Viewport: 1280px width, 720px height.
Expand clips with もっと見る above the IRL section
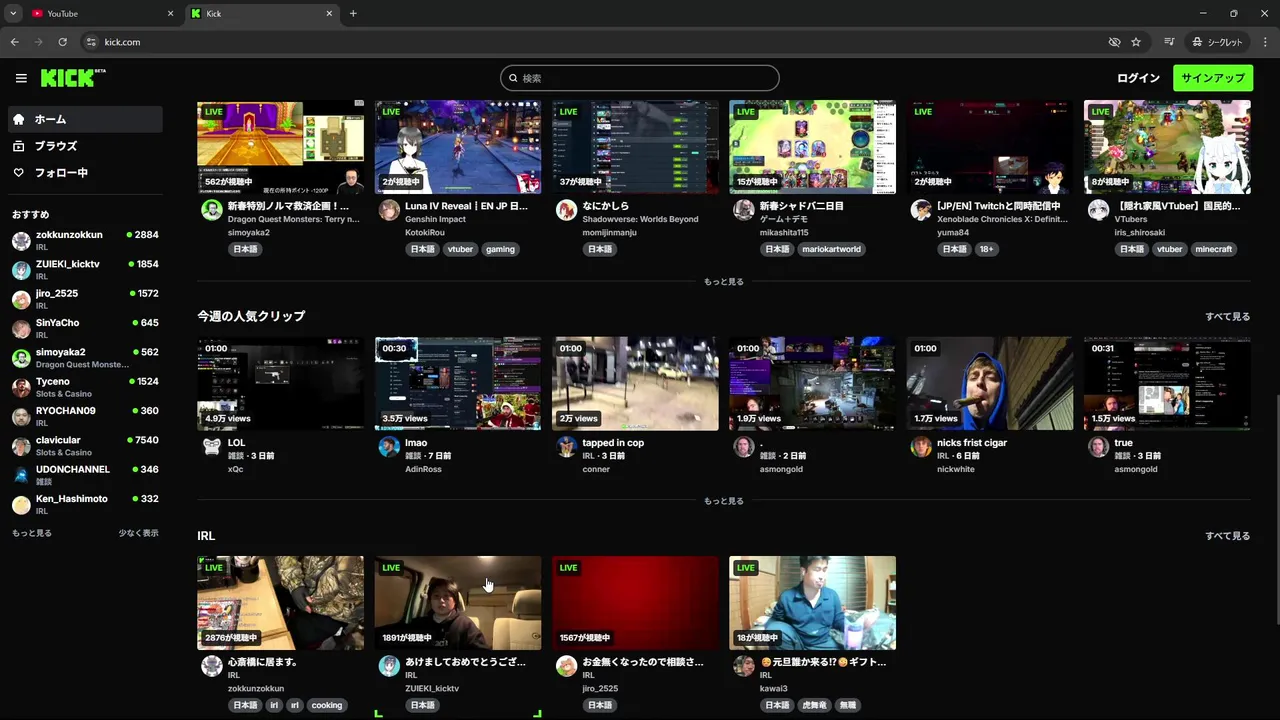[723, 501]
